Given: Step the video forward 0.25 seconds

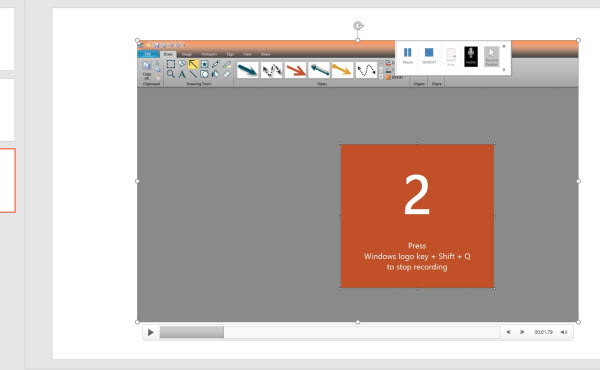Looking at the screenshot, I should (522, 332).
